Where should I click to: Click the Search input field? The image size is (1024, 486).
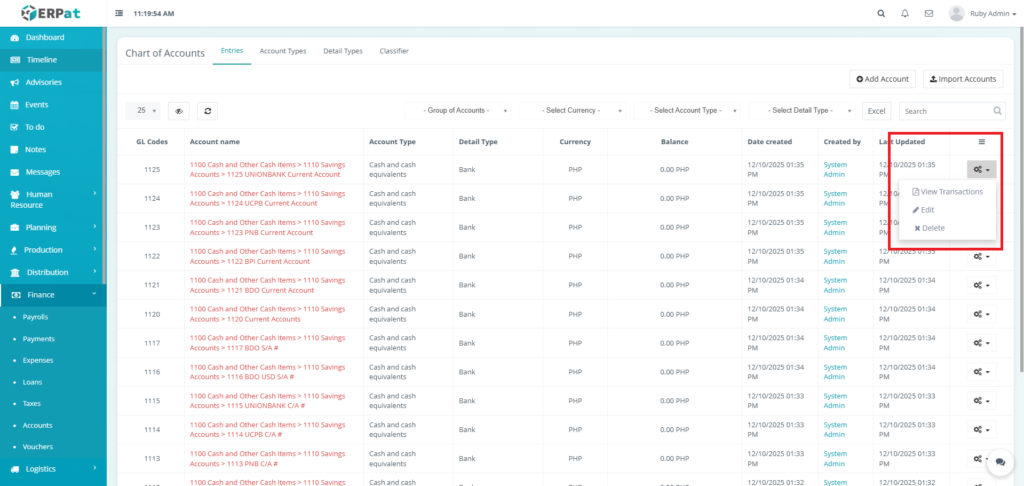click(x=946, y=111)
